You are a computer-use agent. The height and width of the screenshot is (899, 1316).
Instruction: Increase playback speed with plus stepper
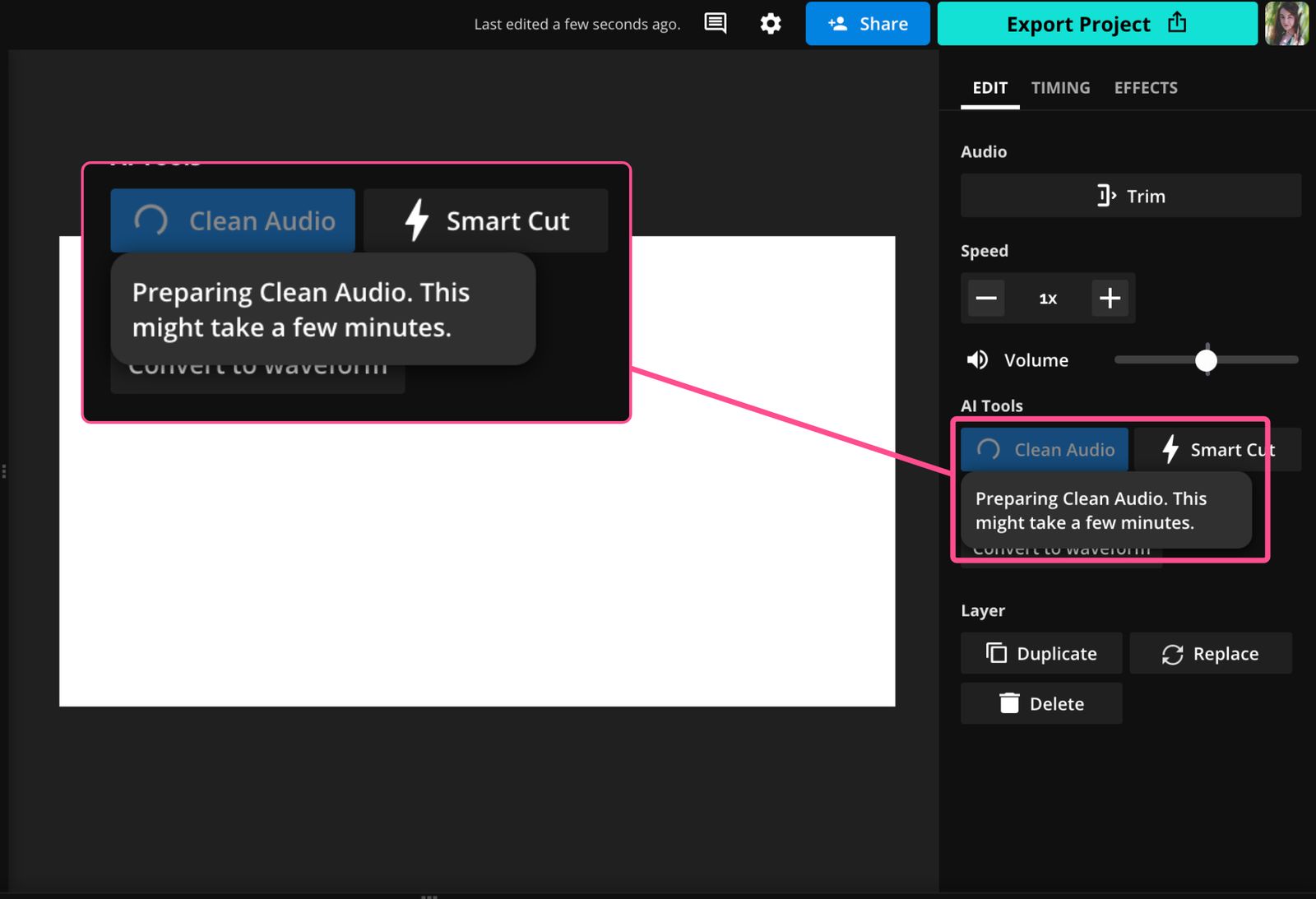(1110, 298)
